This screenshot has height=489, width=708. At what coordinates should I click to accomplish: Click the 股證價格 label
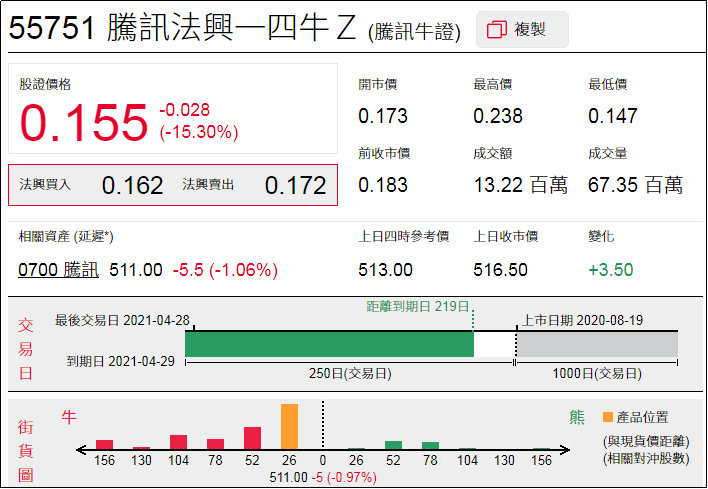click(45, 84)
